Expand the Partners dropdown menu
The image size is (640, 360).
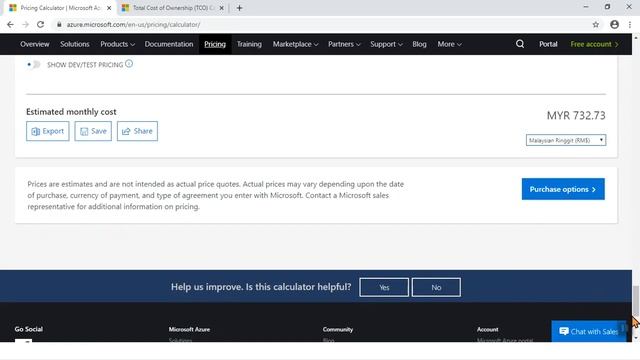[344, 44]
